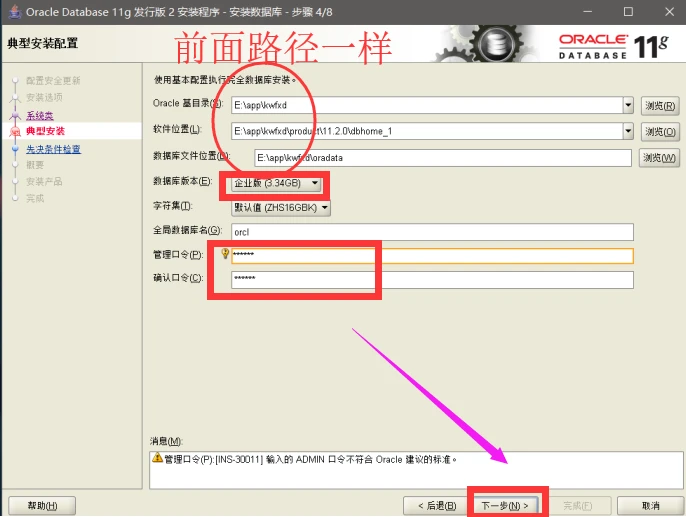Viewport: 686px width, 517px height.
Task: Open the 软件位置 dropdown arrow
Action: (628, 131)
